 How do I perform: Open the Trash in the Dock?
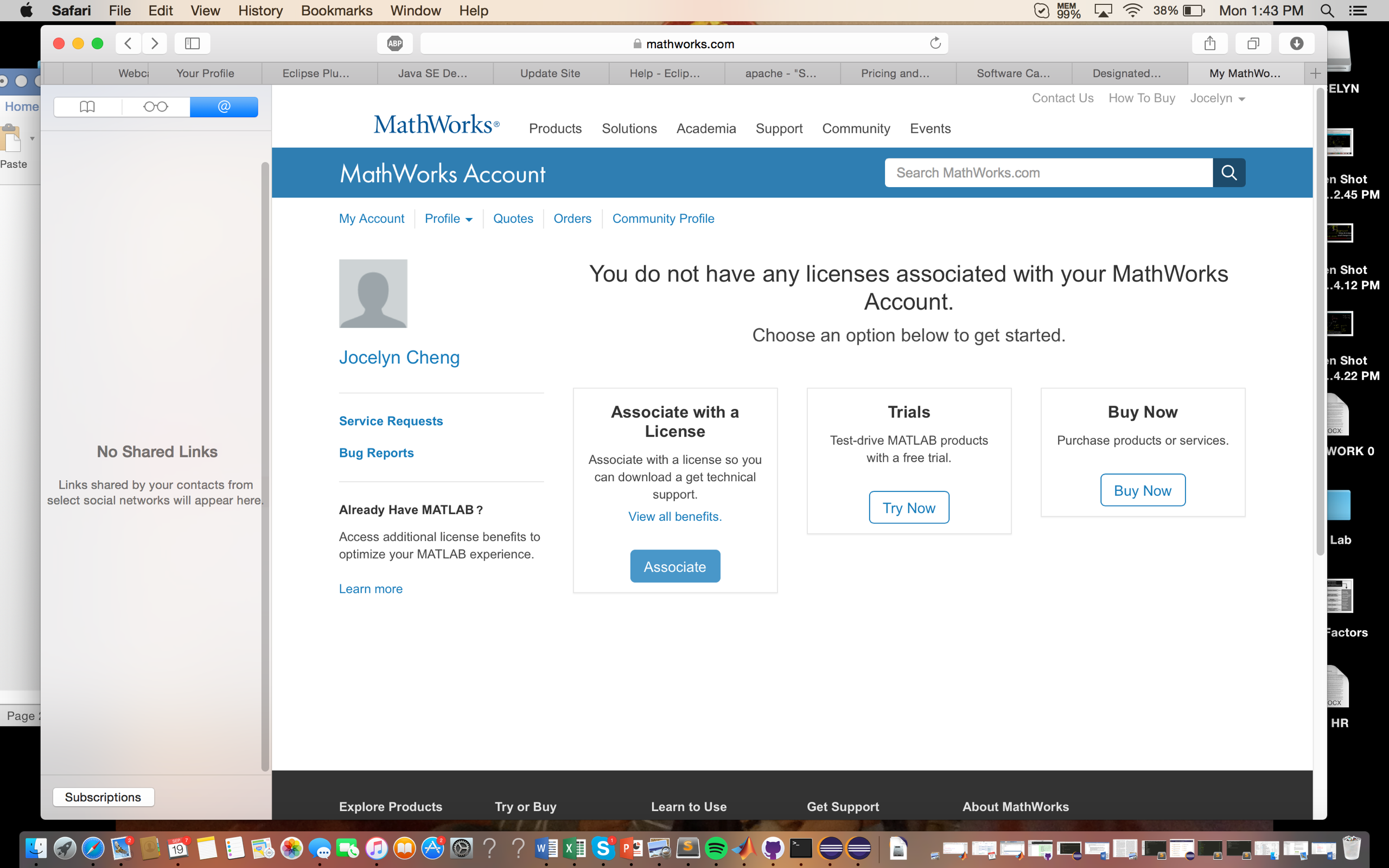point(1351,848)
